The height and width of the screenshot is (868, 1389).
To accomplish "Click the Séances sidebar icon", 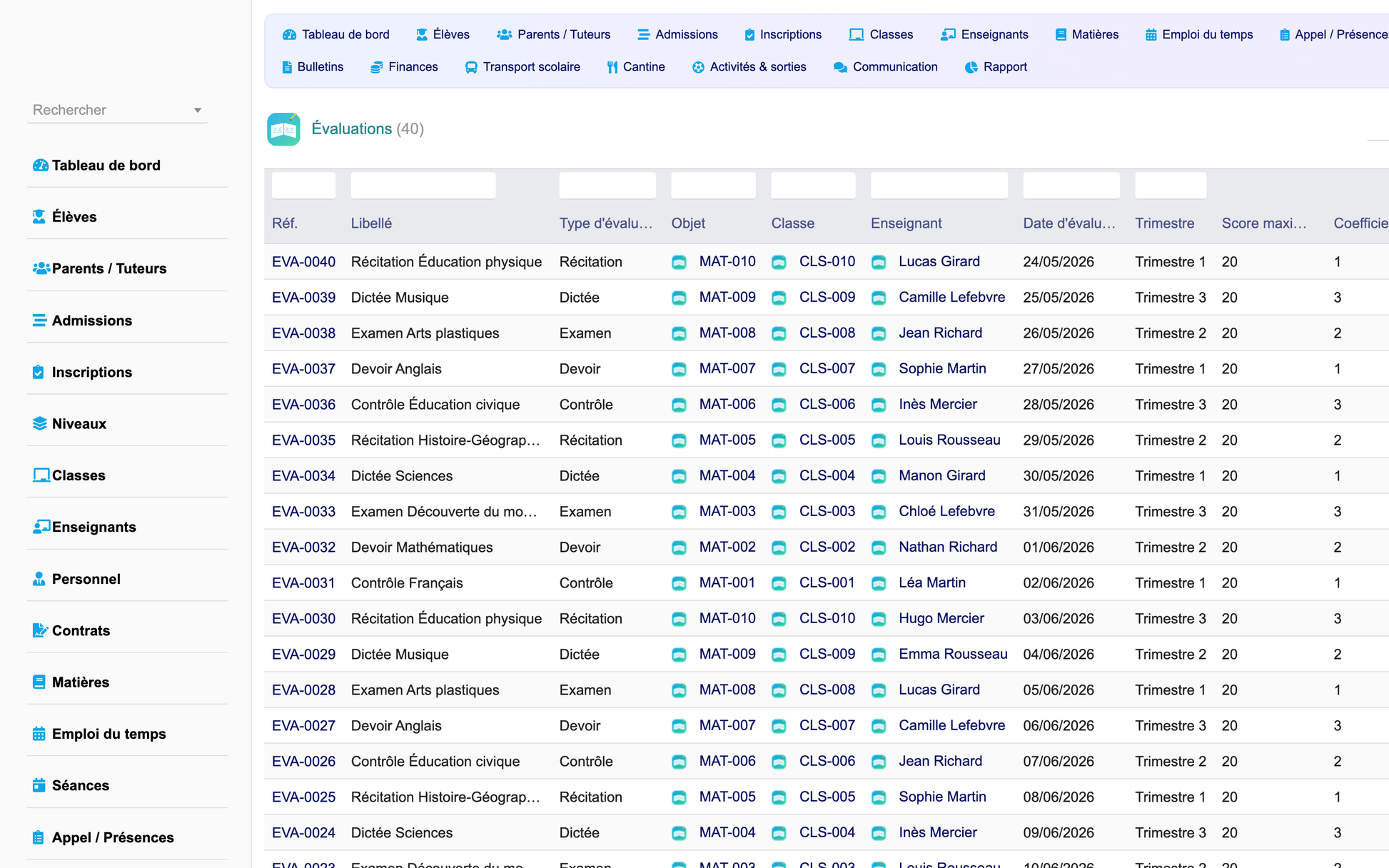I will tap(39, 785).
